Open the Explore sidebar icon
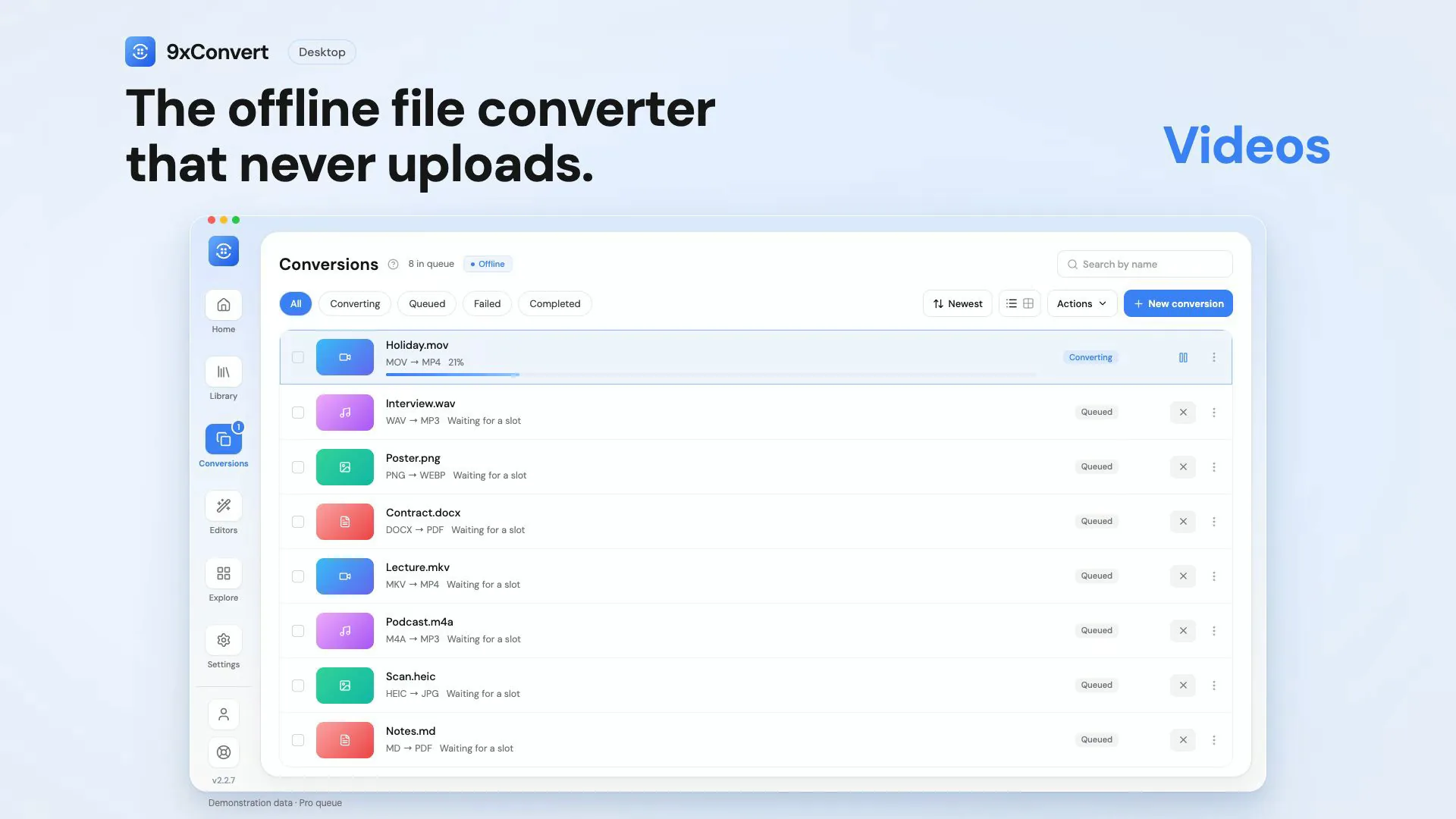The width and height of the screenshot is (1456, 819). coord(223,573)
